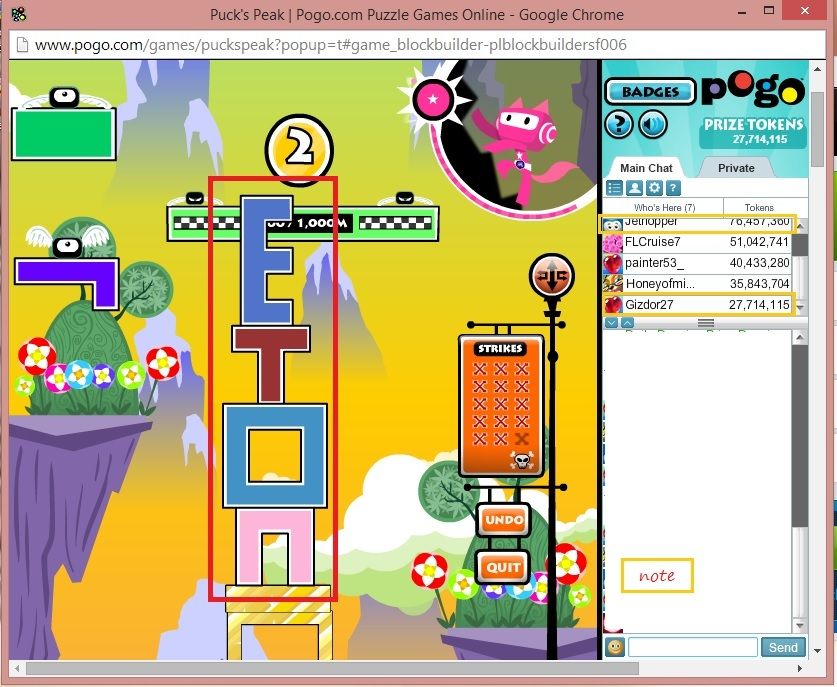Click chat area scroll up arrow
The height and width of the screenshot is (687, 837).
coord(800,337)
